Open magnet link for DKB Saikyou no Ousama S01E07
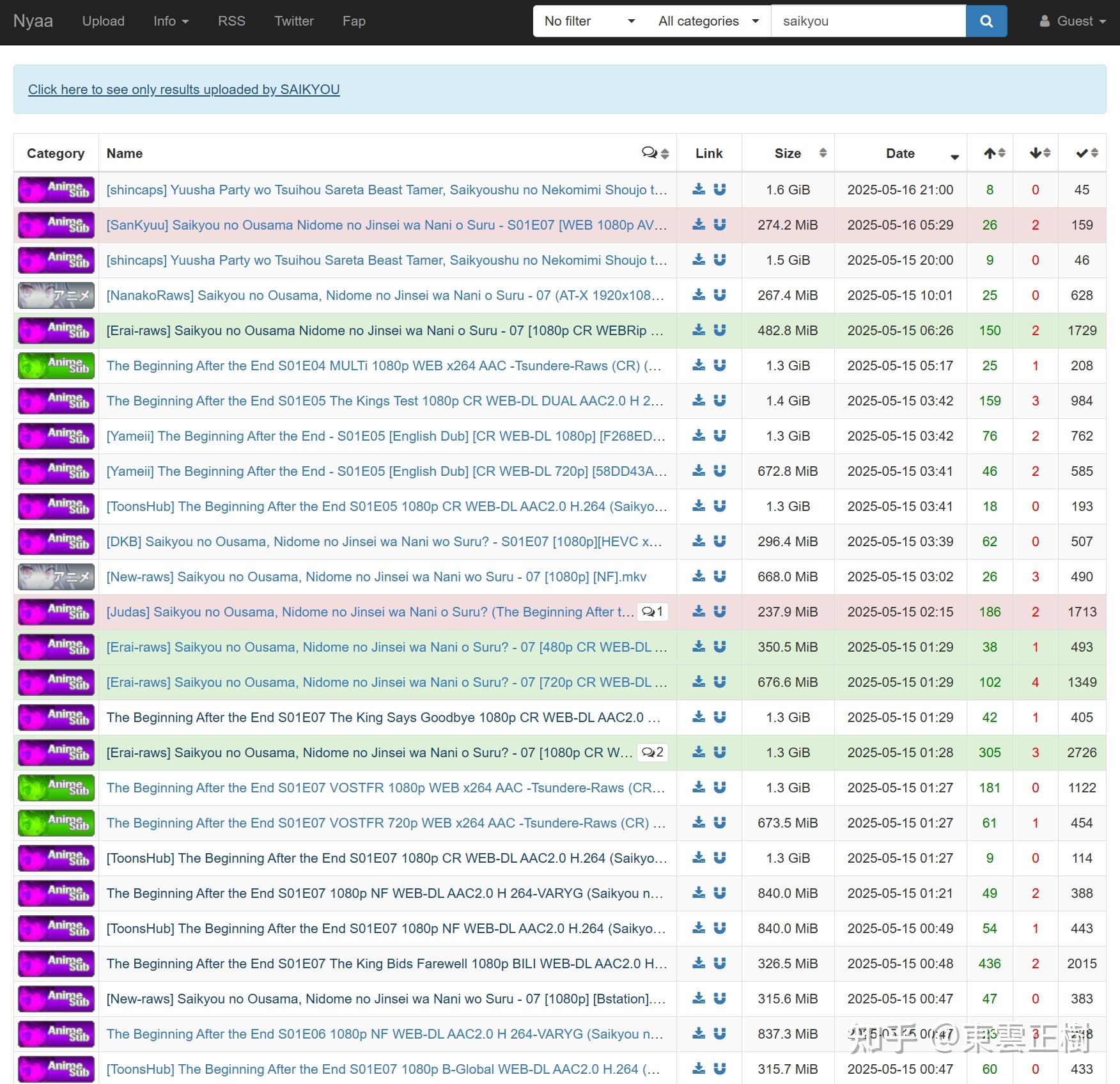 click(x=720, y=541)
